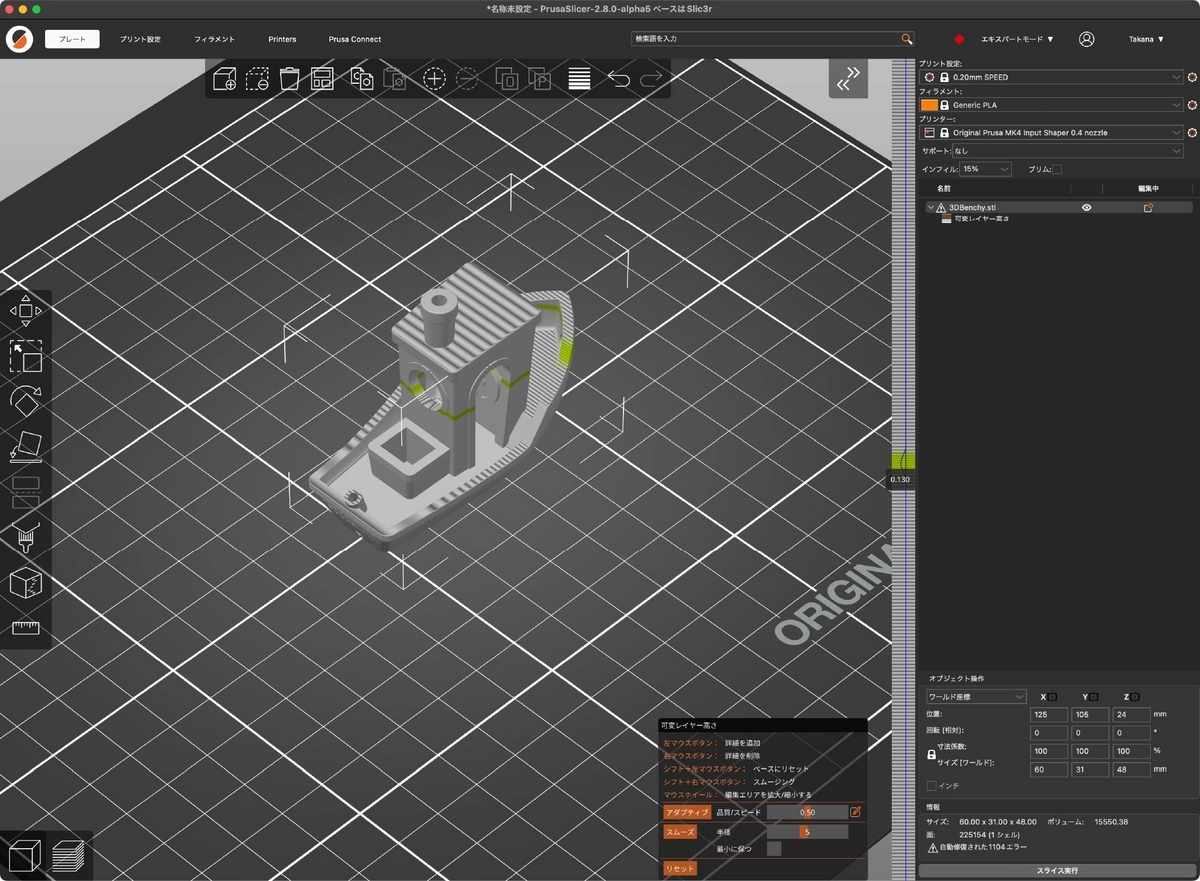Click the リセット reset button
Image resolution: width=1200 pixels, height=881 pixels.
coord(680,869)
